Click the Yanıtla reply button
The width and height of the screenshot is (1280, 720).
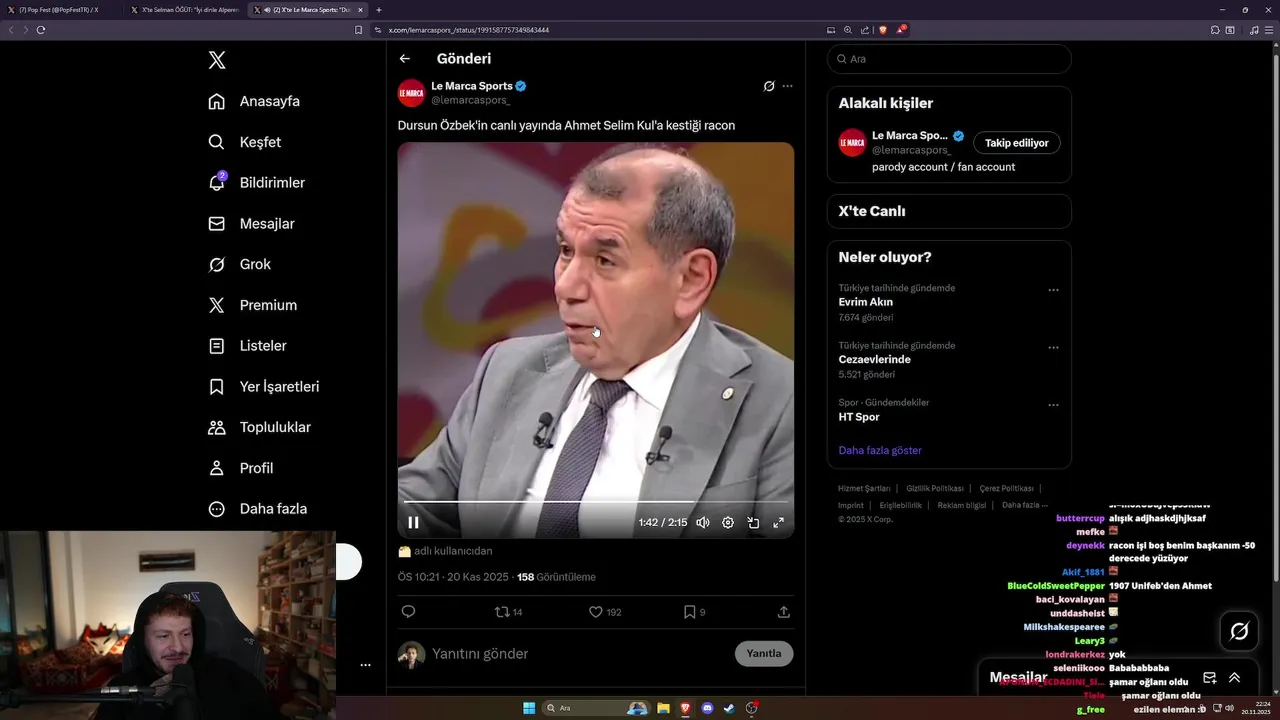764,654
